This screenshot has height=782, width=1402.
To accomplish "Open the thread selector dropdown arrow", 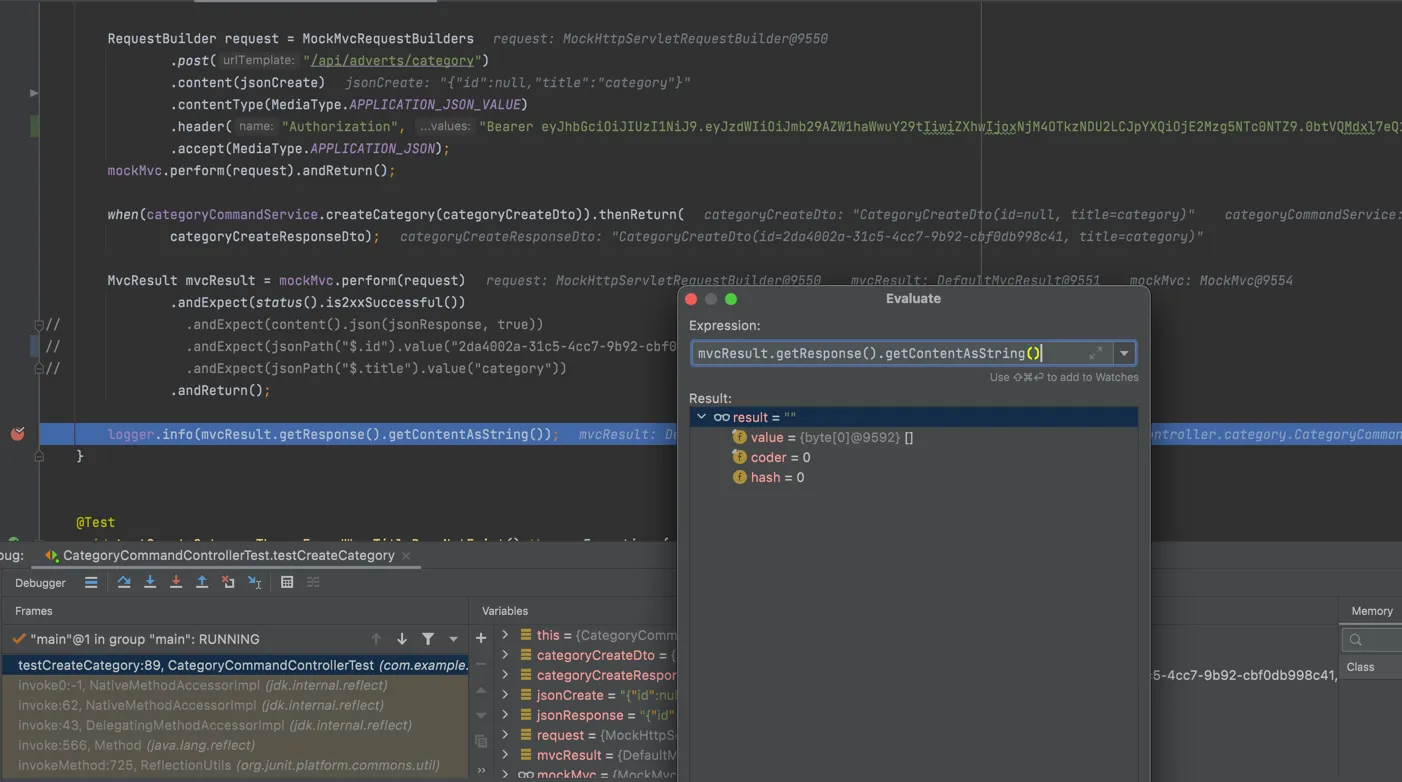I will (x=453, y=639).
